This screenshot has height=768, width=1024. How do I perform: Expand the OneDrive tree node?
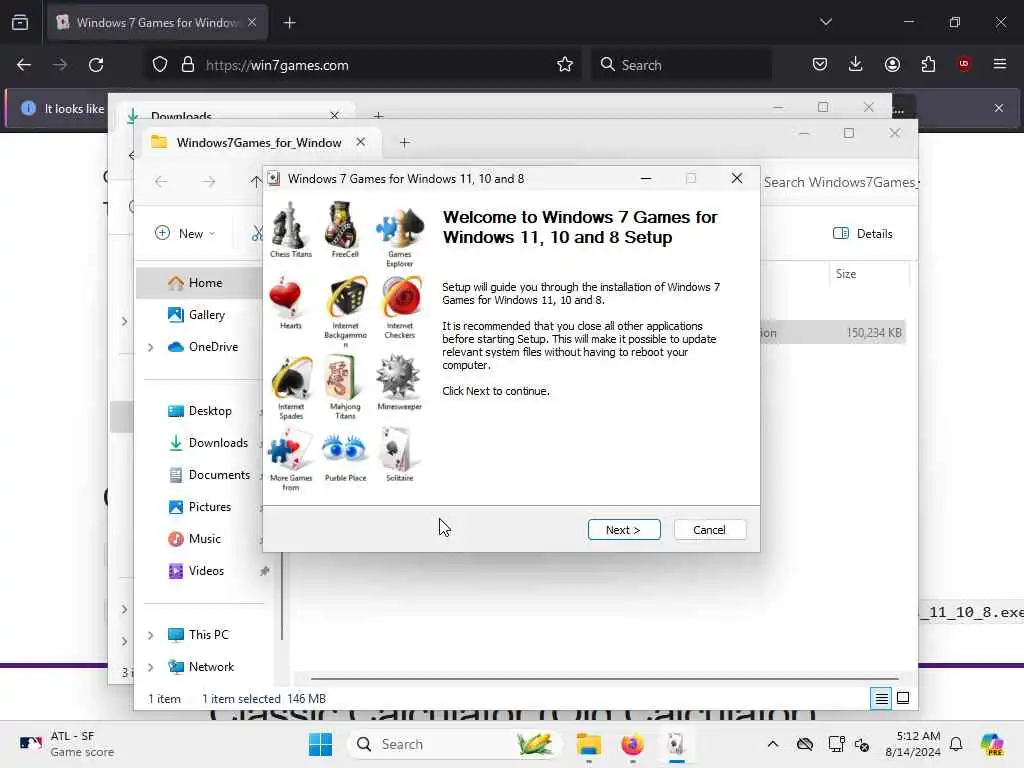[x=150, y=347]
